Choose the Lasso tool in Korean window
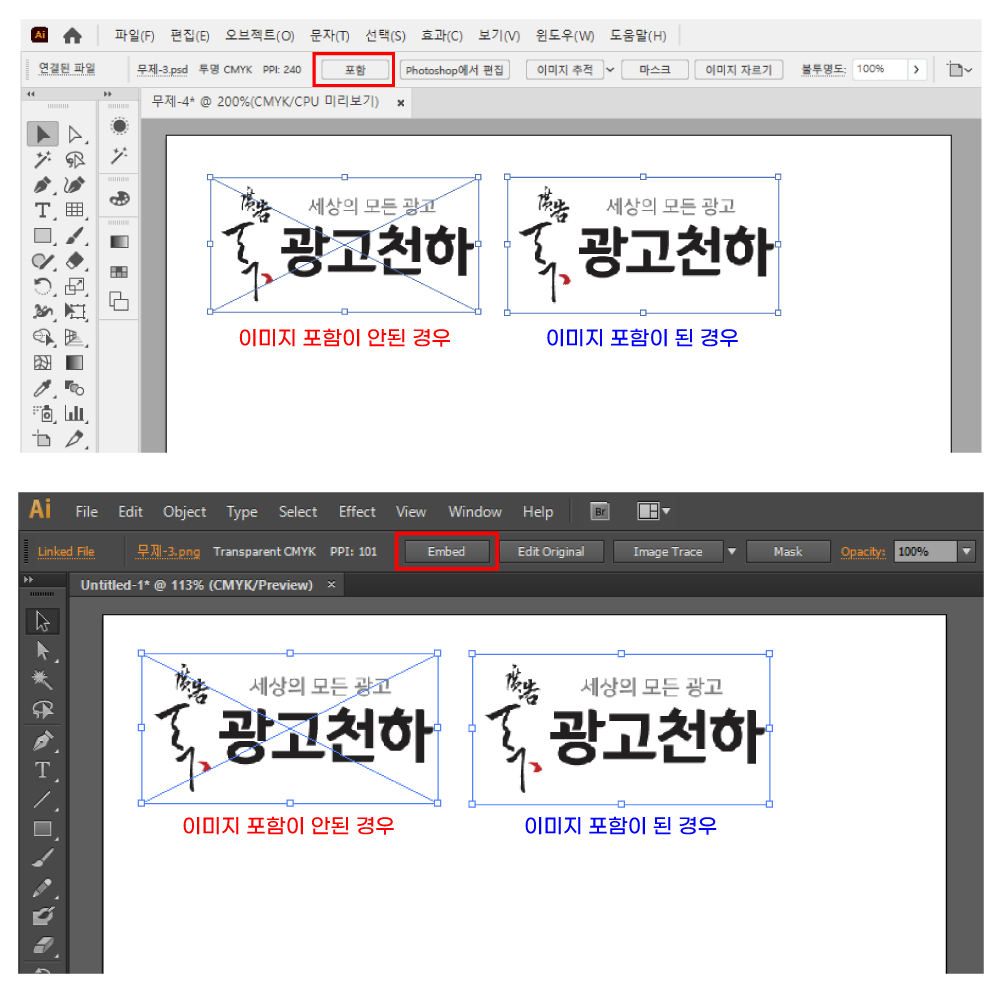 tap(75, 159)
